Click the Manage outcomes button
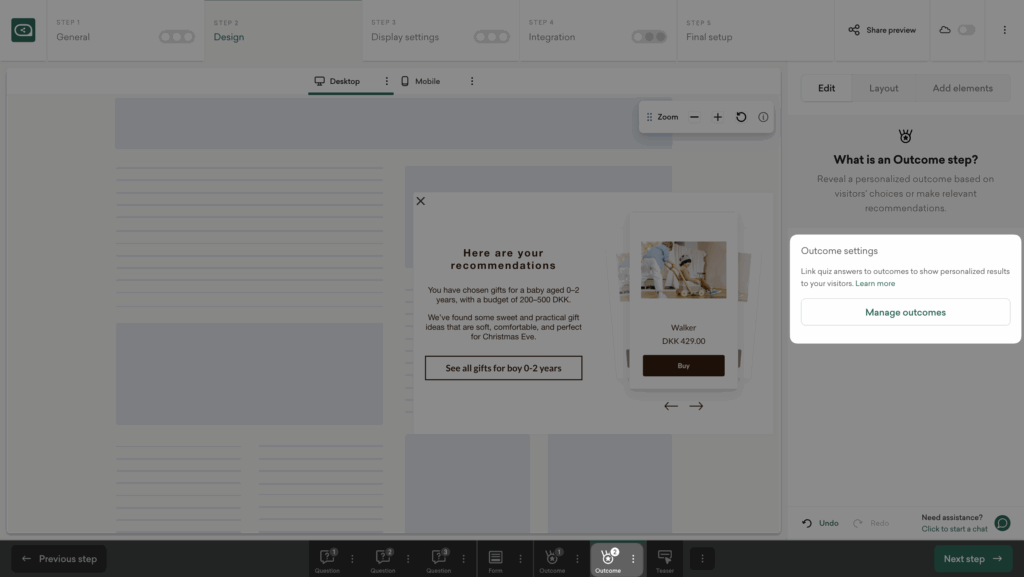 [905, 312]
